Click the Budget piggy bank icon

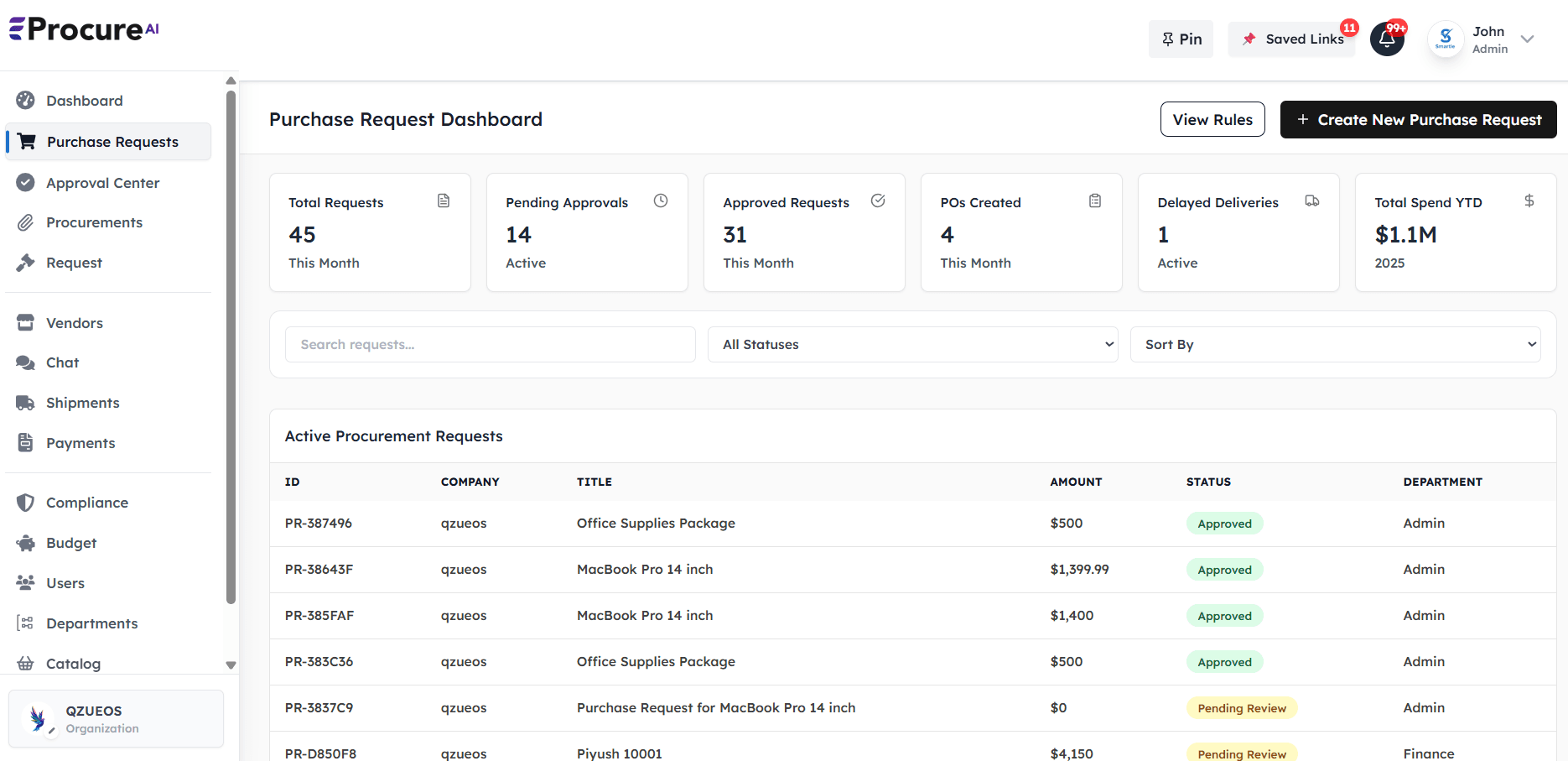point(26,543)
